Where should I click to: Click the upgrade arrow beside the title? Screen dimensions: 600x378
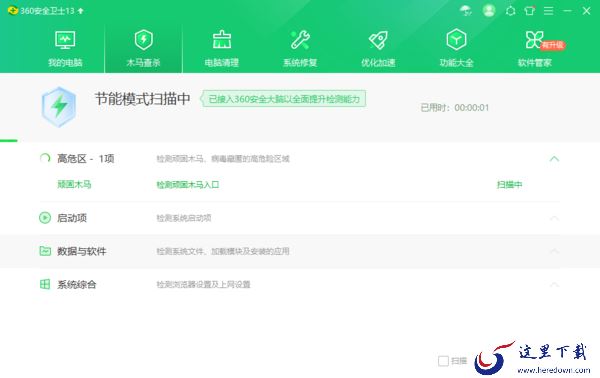tap(80, 11)
